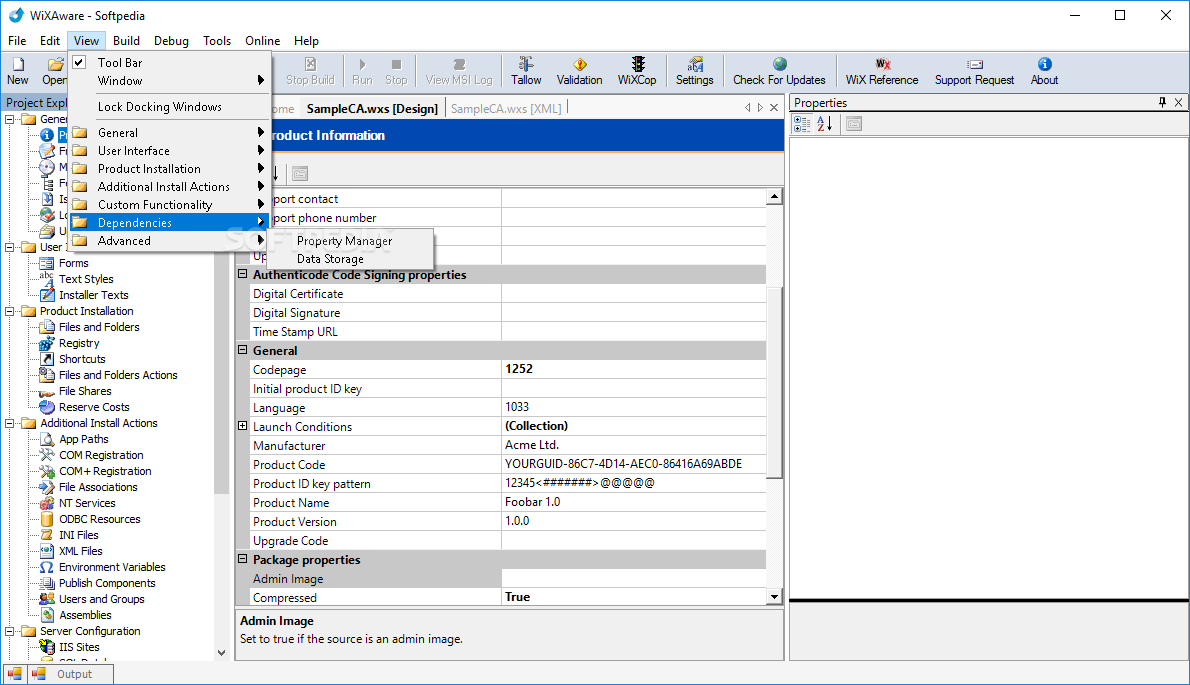Open the Settings toolbar icon
This screenshot has height=685, width=1190.
tap(694, 70)
